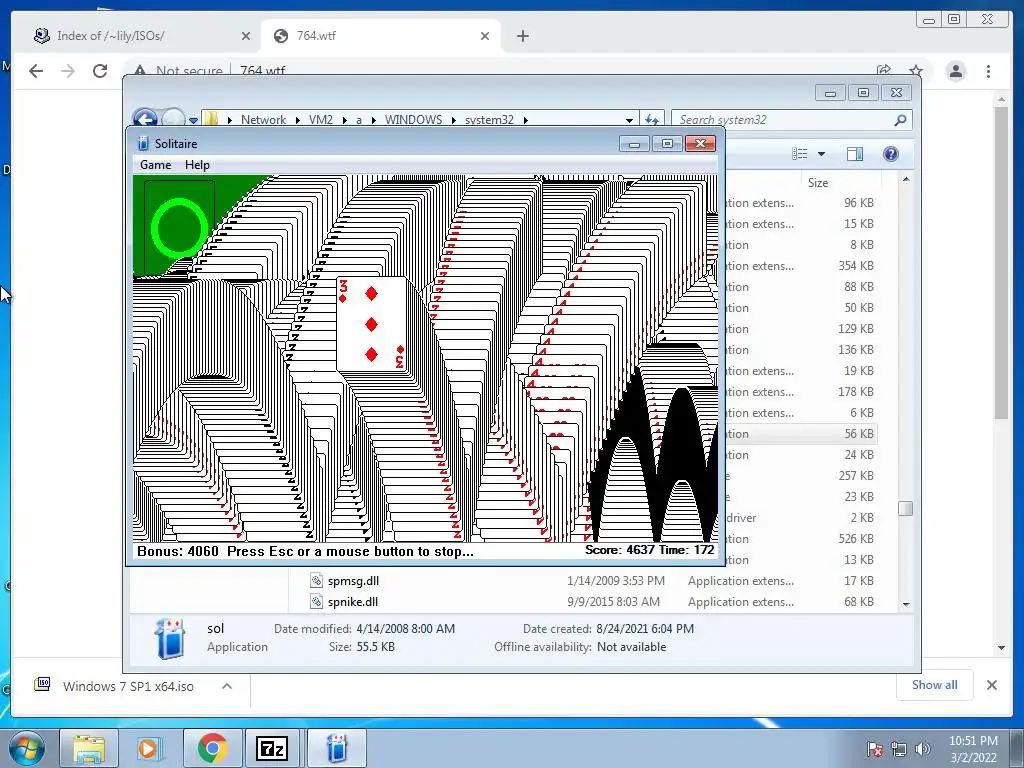Select the spmsg.dll file
This screenshot has width=1024, height=768.
(353, 581)
